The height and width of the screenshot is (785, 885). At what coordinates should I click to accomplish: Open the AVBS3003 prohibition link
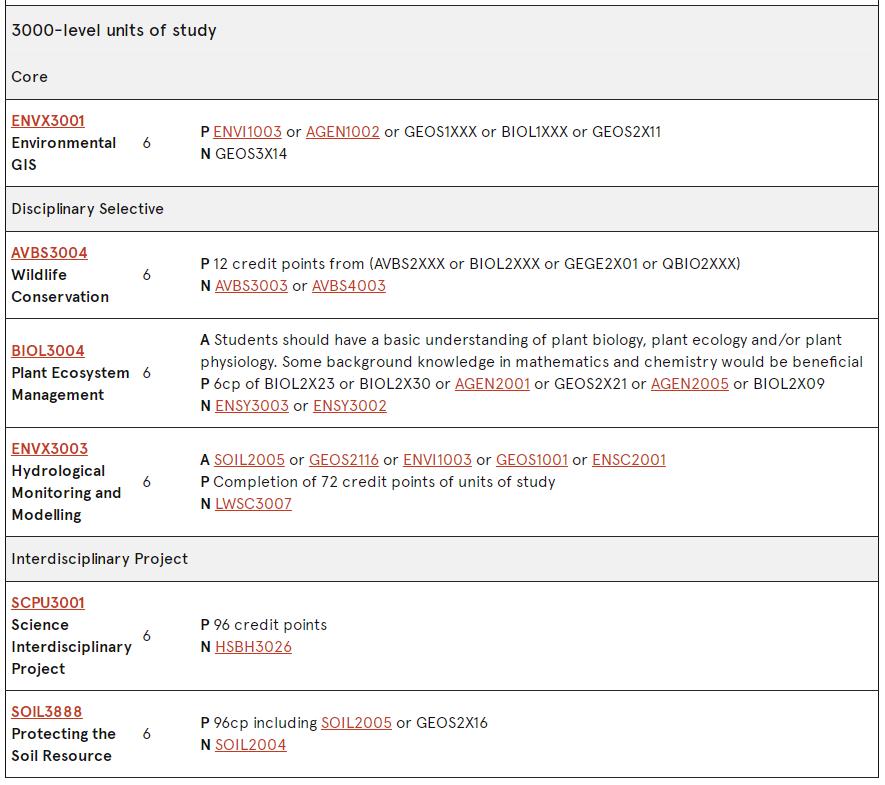(251, 286)
